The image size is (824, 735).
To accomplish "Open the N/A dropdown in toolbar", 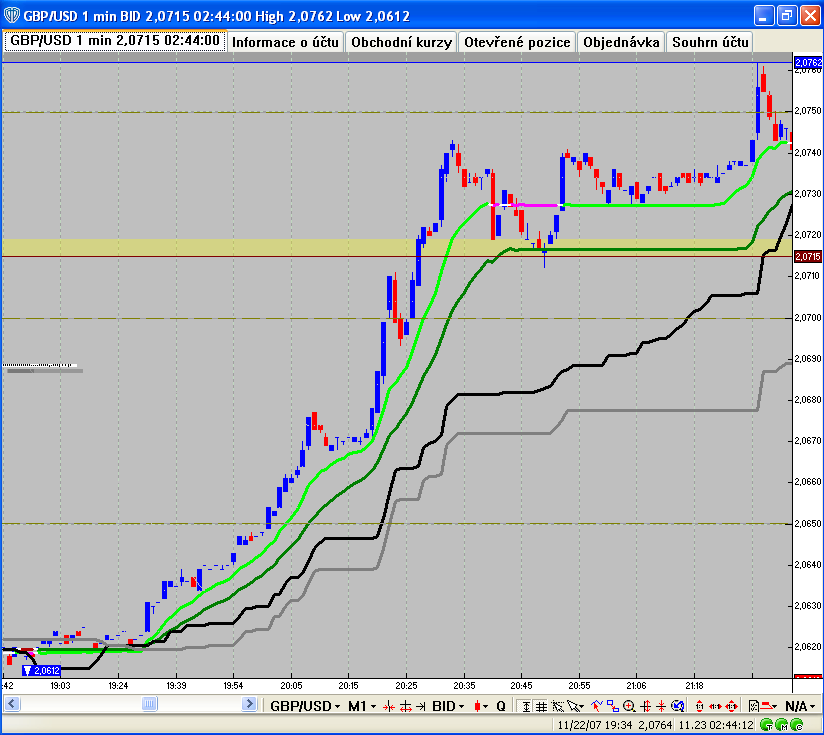I will pos(800,706).
